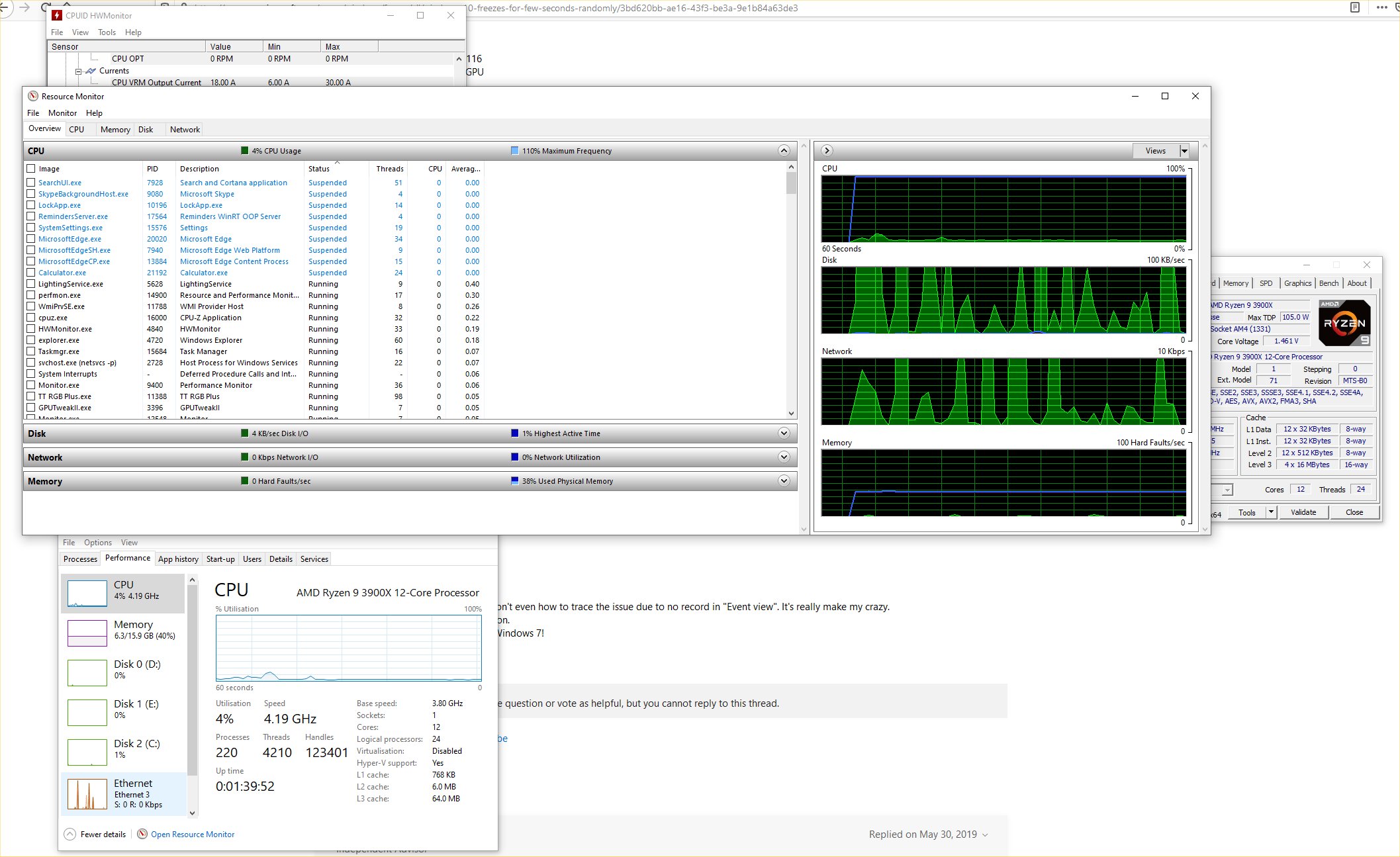Switch to the Memory tab in Resource Monitor
The height and width of the screenshot is (857, 1400).
[x=115, y=130]
